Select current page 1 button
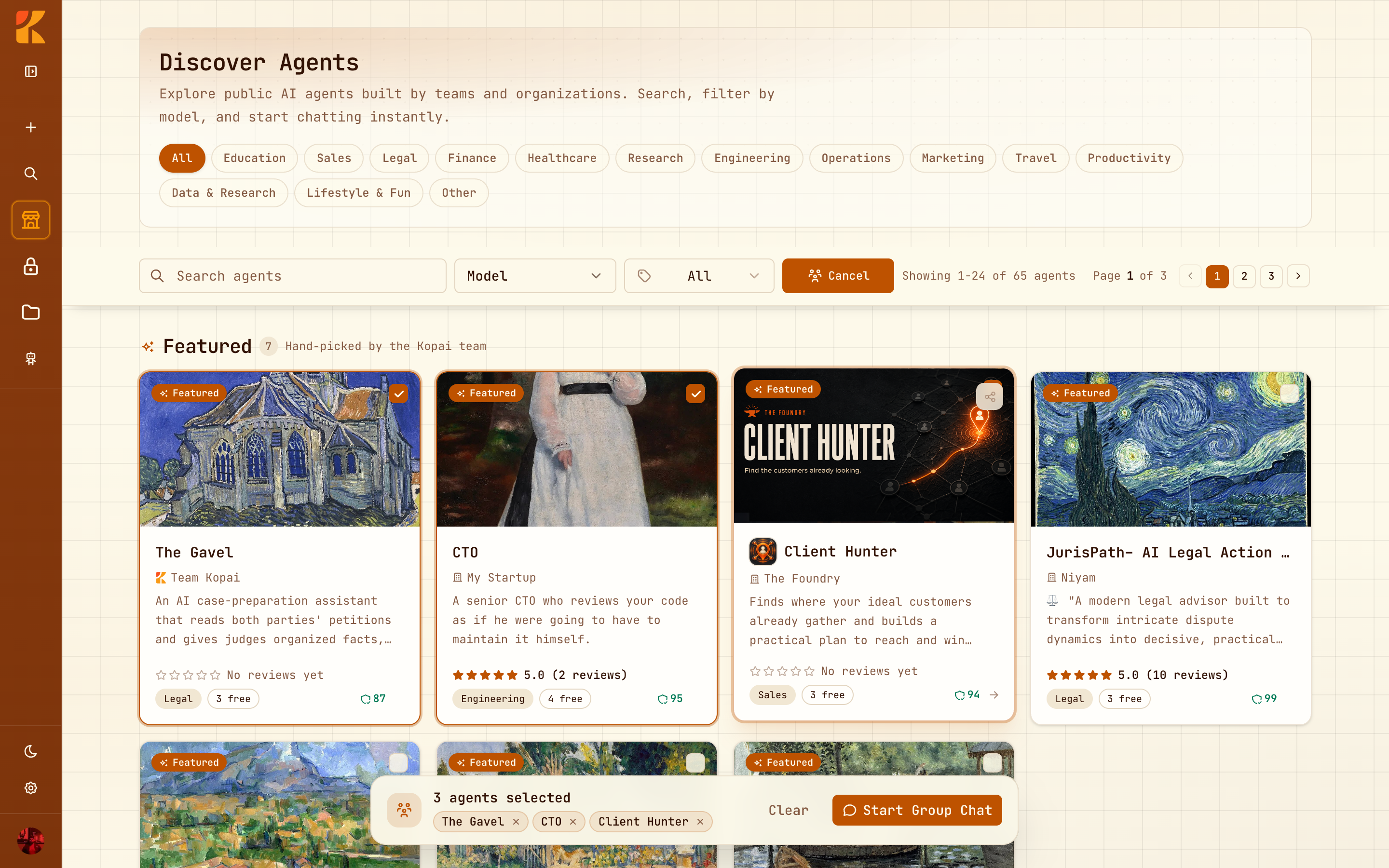The height and width of the screenshot is (868, 1389). click(x=1217, y=276)
